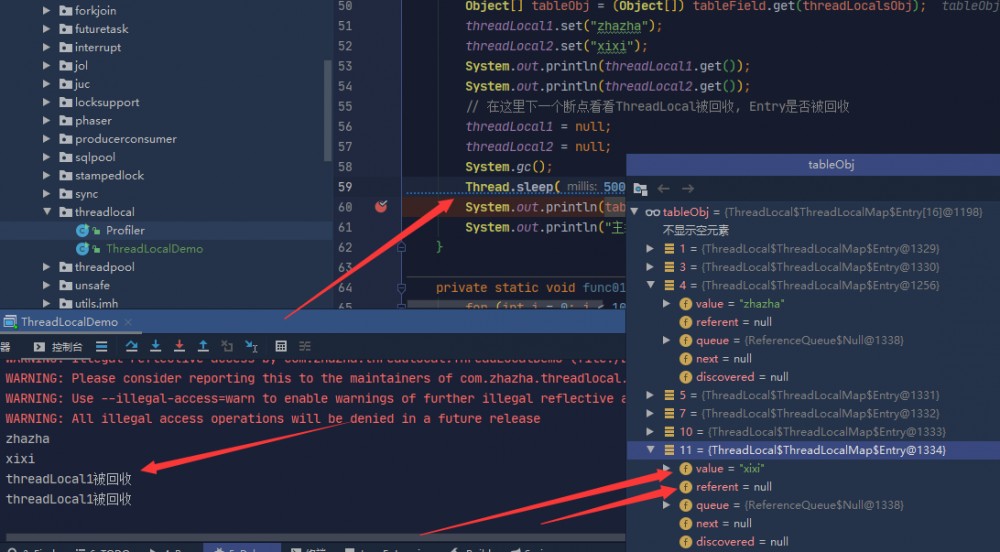Viewport: 1000px width, 552px height.
Task: Select the ThreadLocalDemo debug session tab
Action: [x=69, y=322]
